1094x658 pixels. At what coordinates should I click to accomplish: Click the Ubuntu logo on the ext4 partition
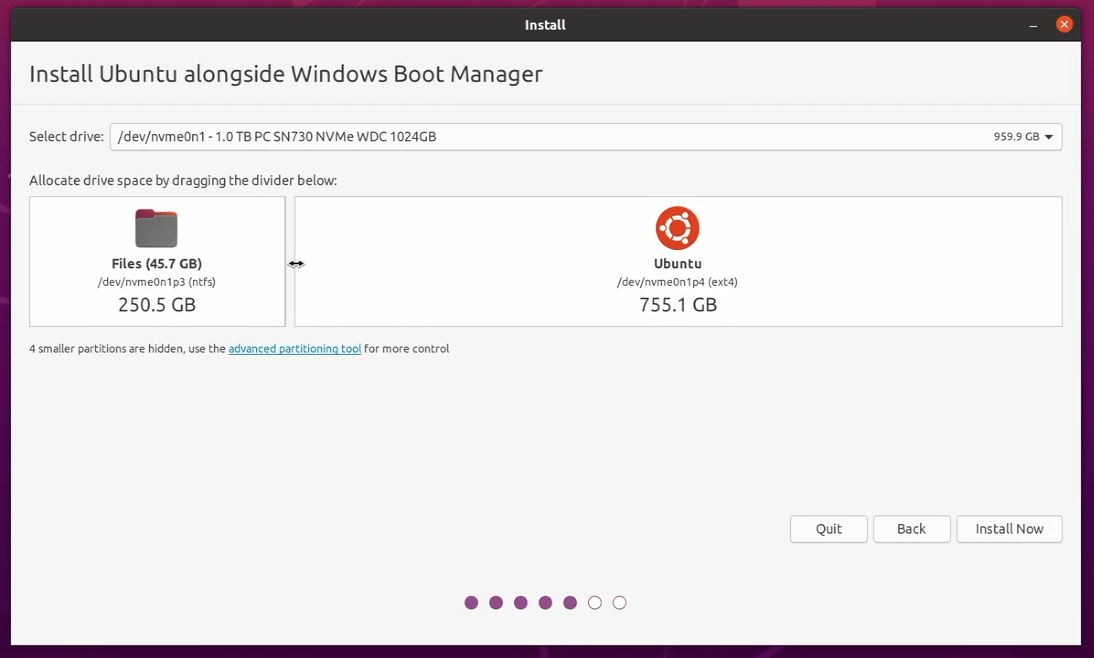coord(677,227)
